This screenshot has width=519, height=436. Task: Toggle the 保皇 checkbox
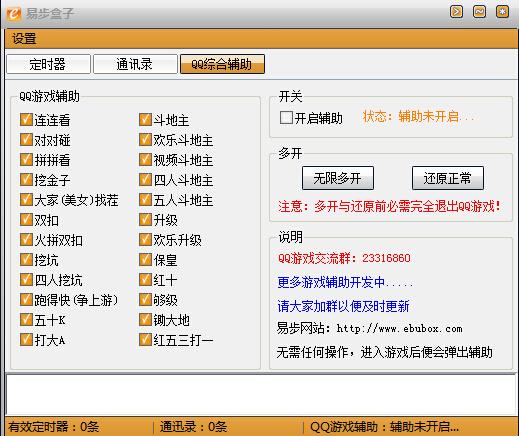coord(145,260)
